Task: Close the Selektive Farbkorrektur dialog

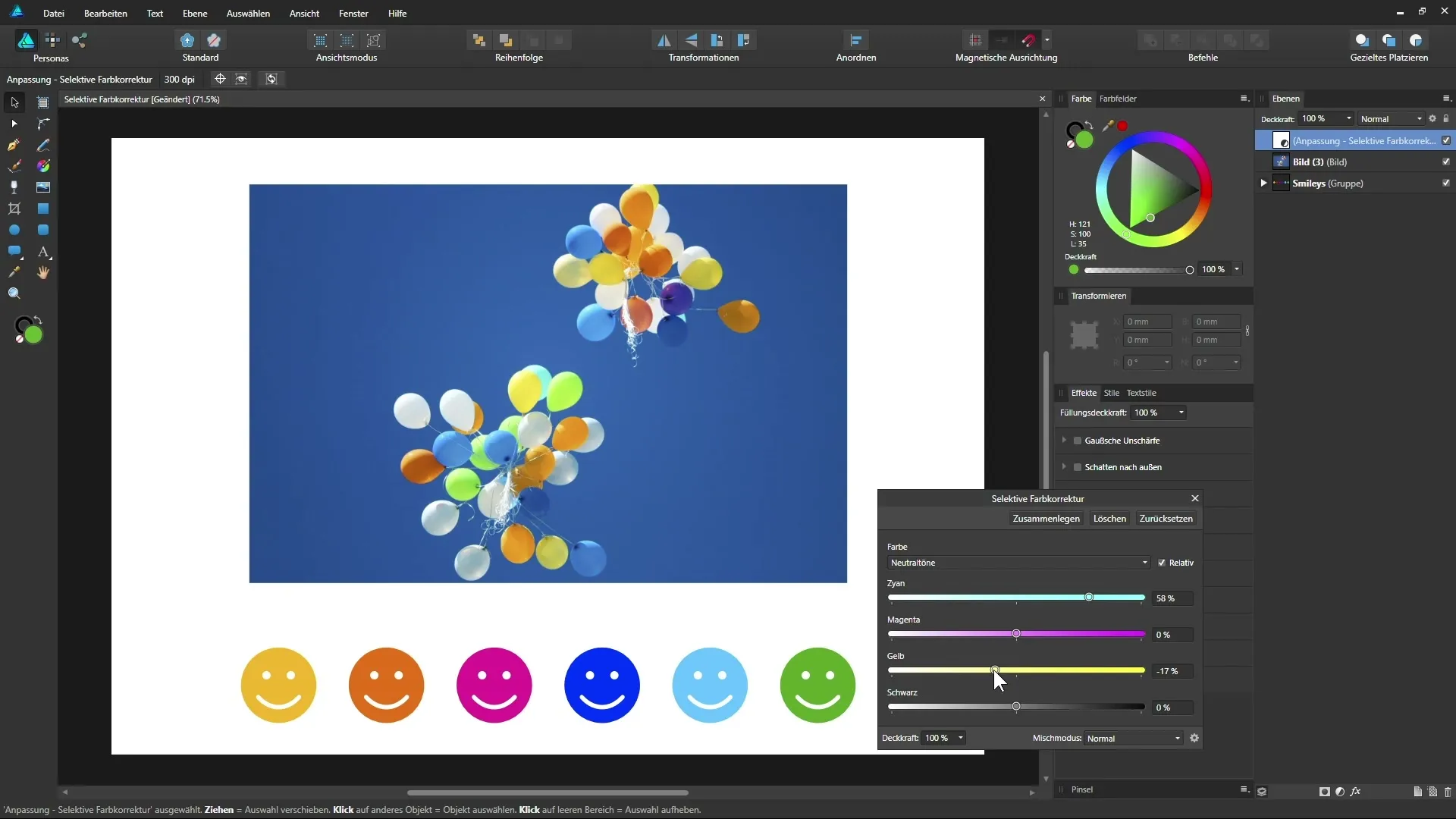Action: coord(1195,498)
